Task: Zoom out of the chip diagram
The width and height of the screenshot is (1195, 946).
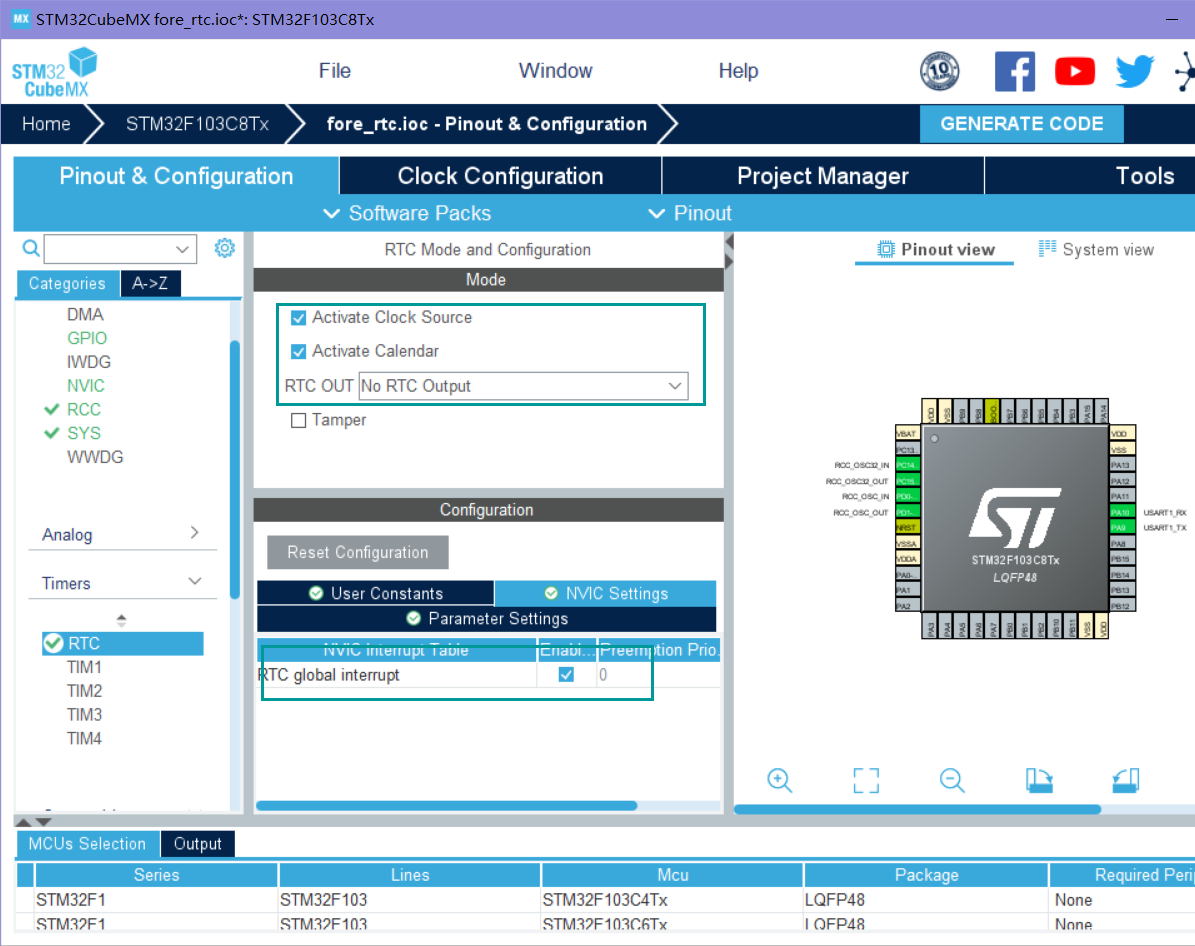Action: tap(952, 781)
